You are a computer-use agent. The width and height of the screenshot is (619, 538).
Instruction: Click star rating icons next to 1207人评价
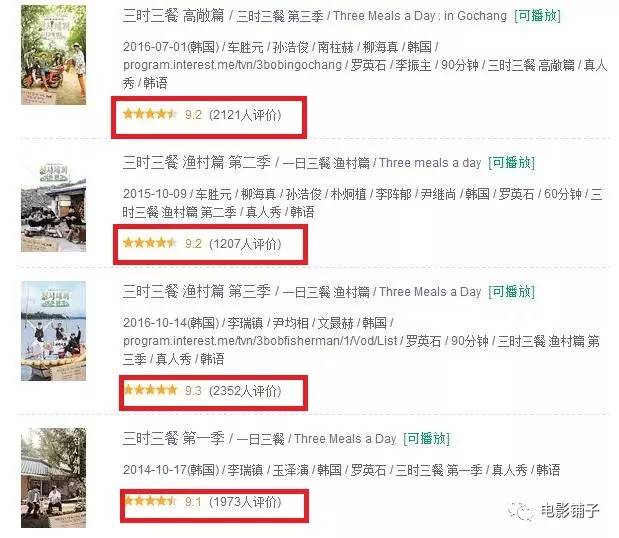[149, 243]
